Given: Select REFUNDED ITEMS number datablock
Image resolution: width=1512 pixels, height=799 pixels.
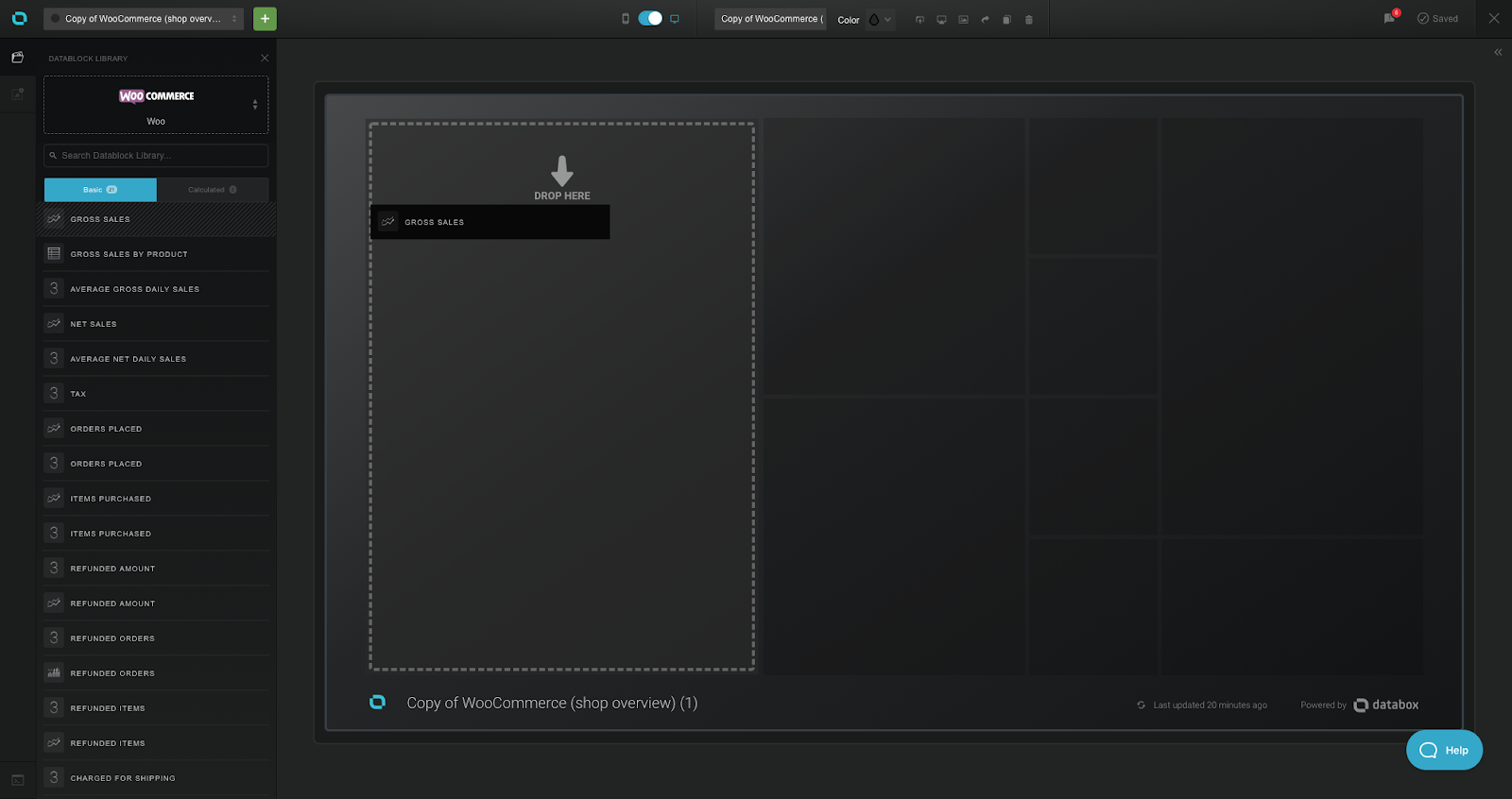Looking at the screenshot, I should click(156, 708).
